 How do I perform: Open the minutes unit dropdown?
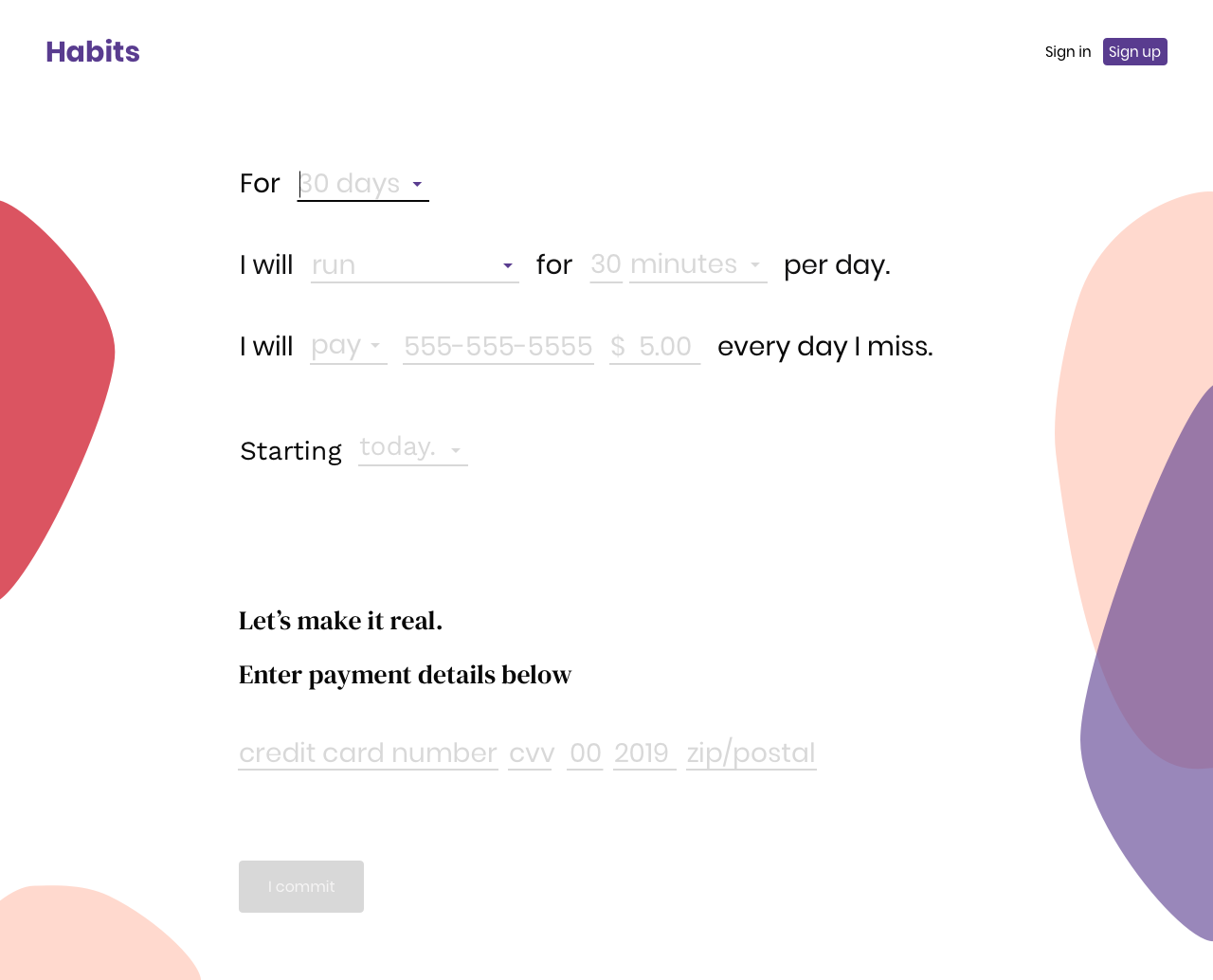pyautogui.click(x=698, y=264)
